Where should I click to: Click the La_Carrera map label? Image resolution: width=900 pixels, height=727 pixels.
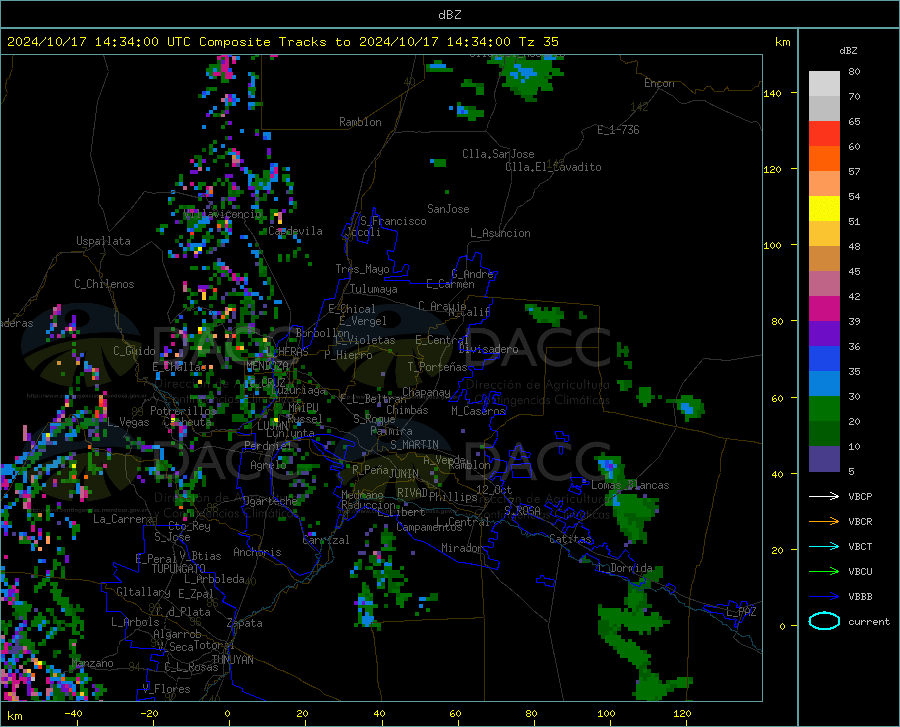click(123, 519)
